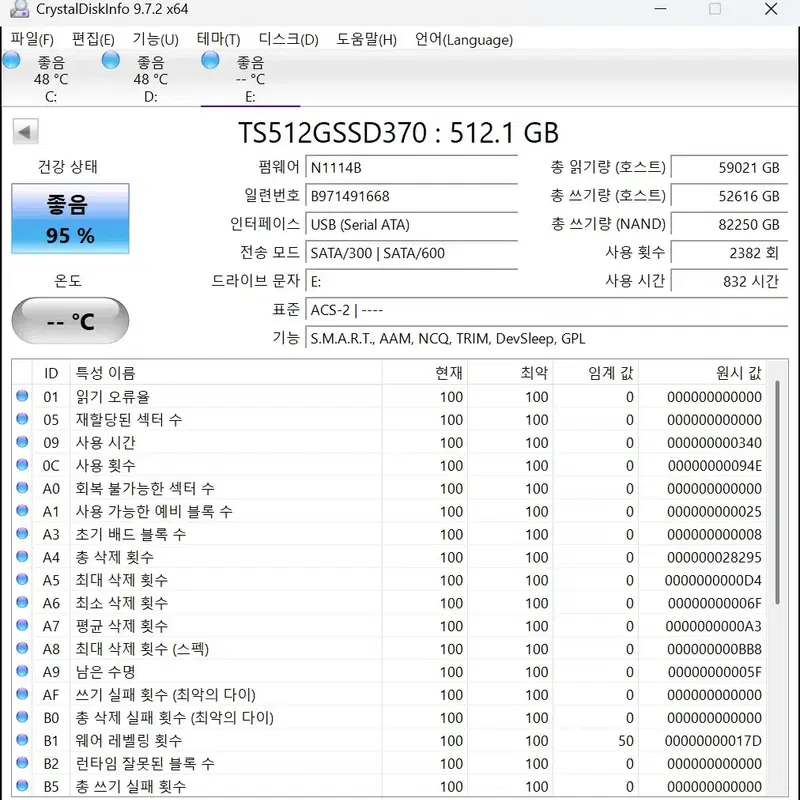
Task: Click the 임계 값 column header
Action: (596, 373)
